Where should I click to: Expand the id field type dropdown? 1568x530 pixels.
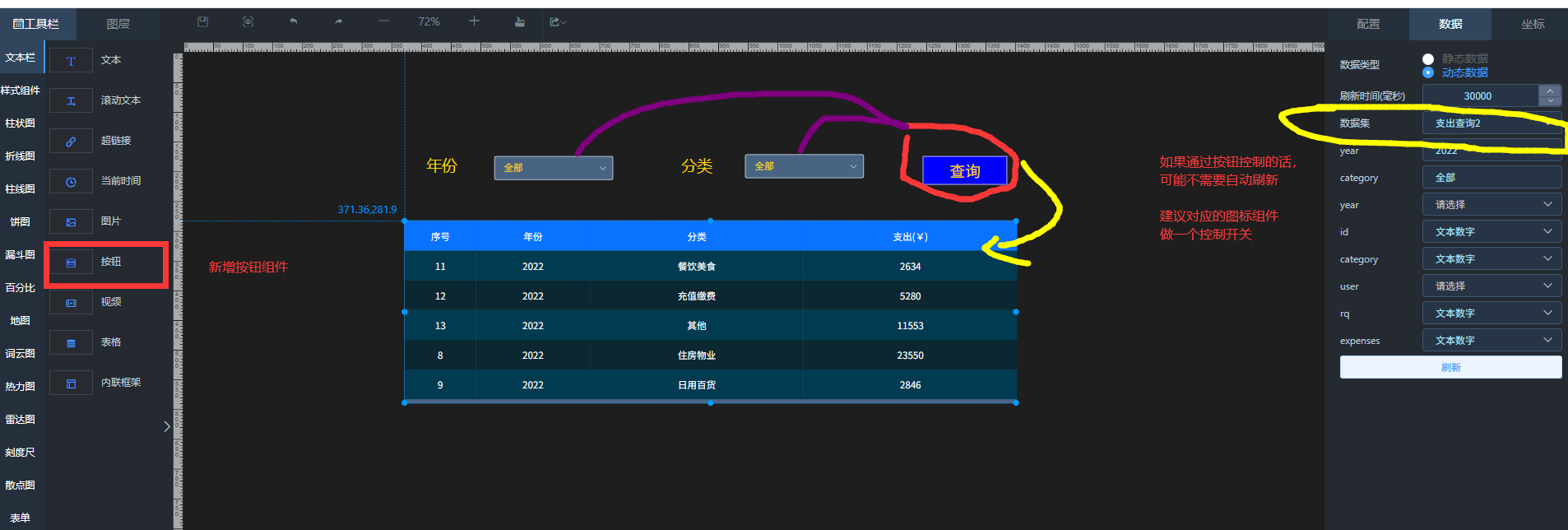(1491, 232)
